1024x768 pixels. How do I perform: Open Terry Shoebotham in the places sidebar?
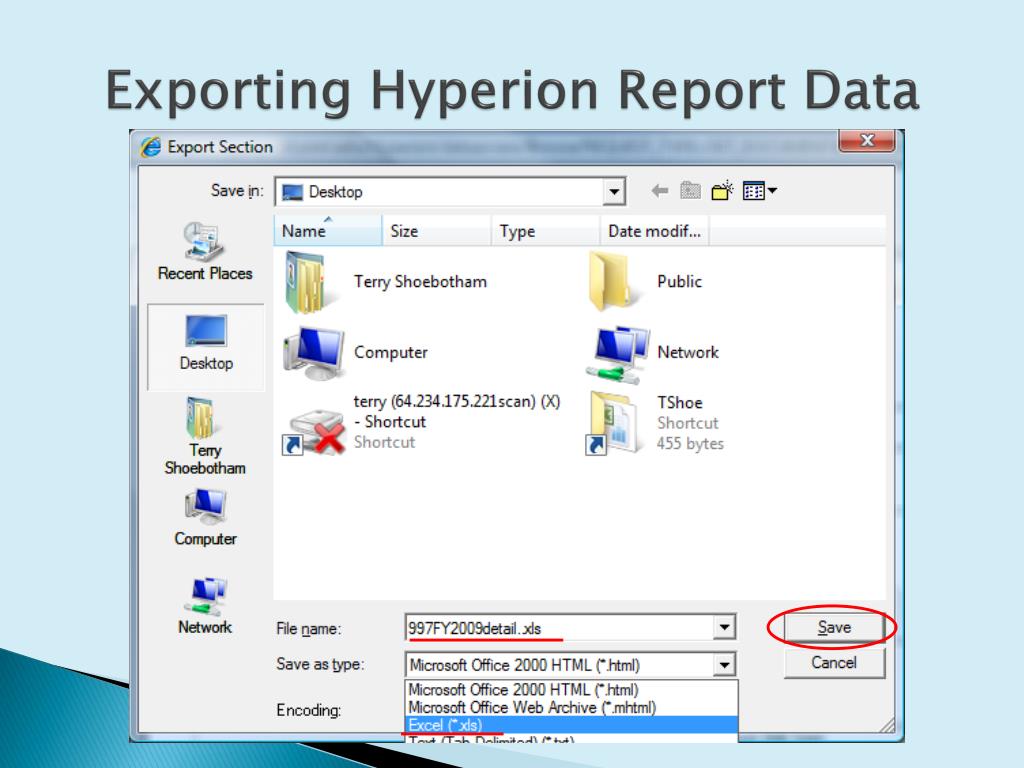click(205, 436)
